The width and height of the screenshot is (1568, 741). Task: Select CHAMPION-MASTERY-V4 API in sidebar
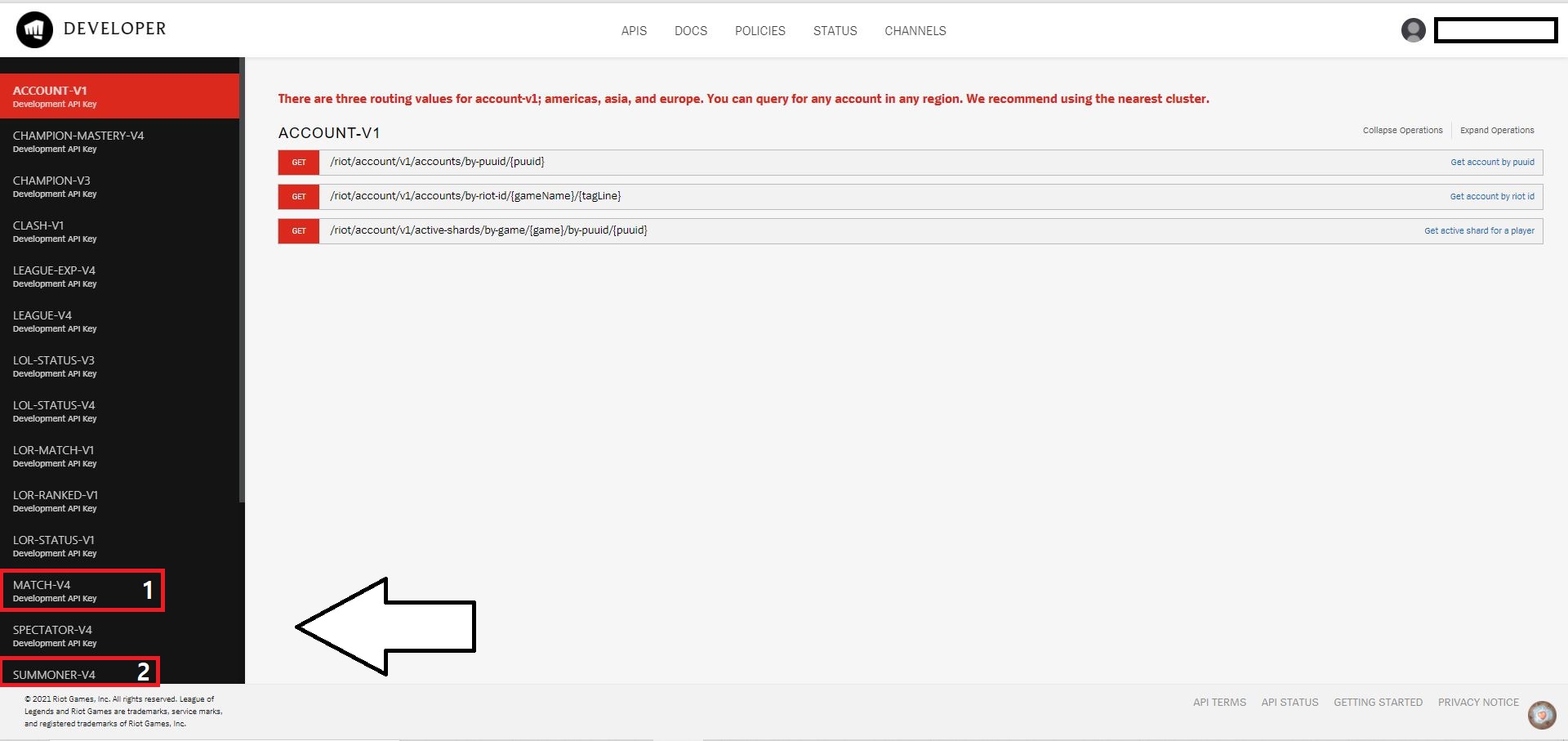tap(119, 141)
